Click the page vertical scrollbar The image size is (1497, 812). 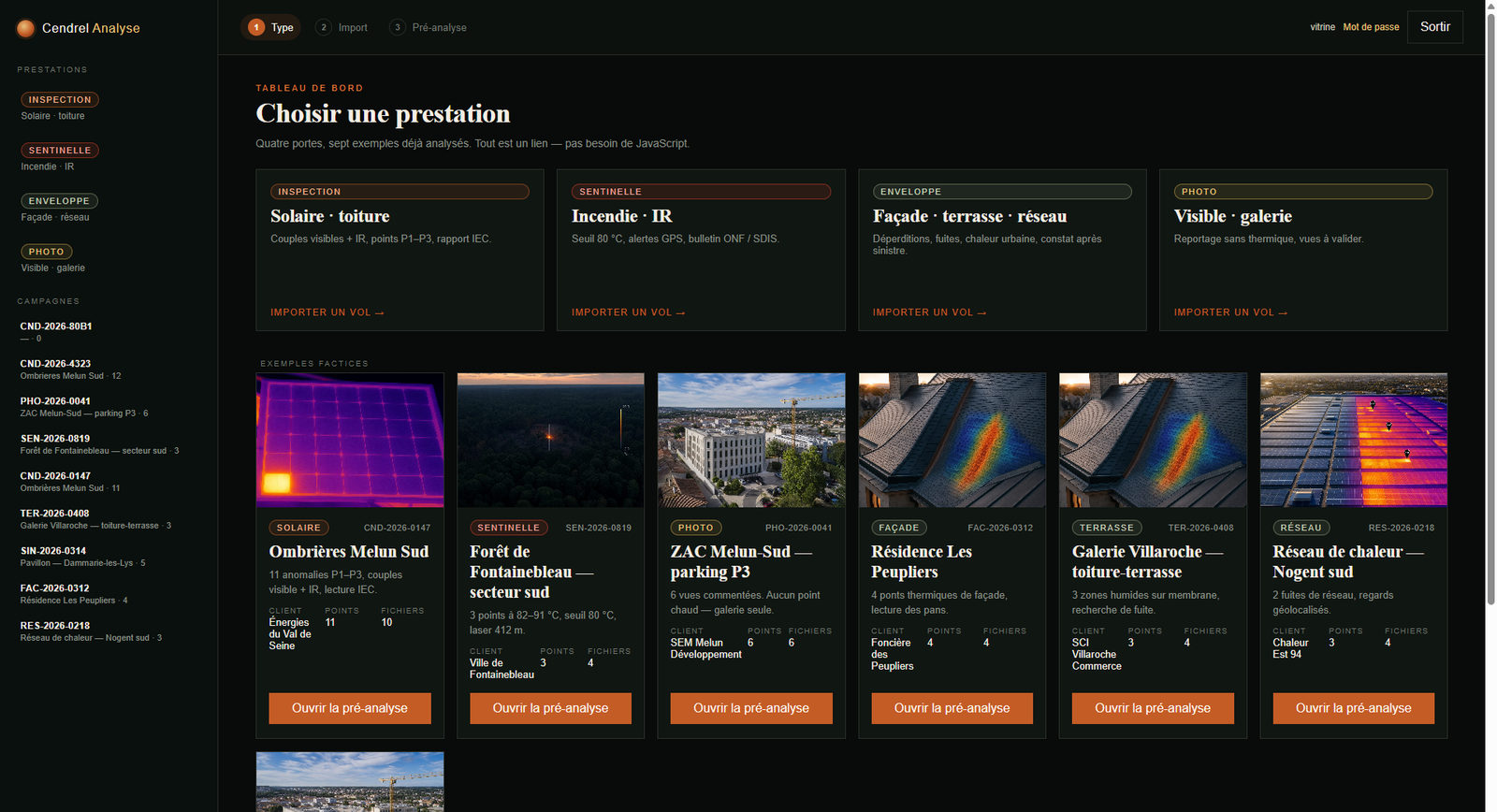point(1490,309)
